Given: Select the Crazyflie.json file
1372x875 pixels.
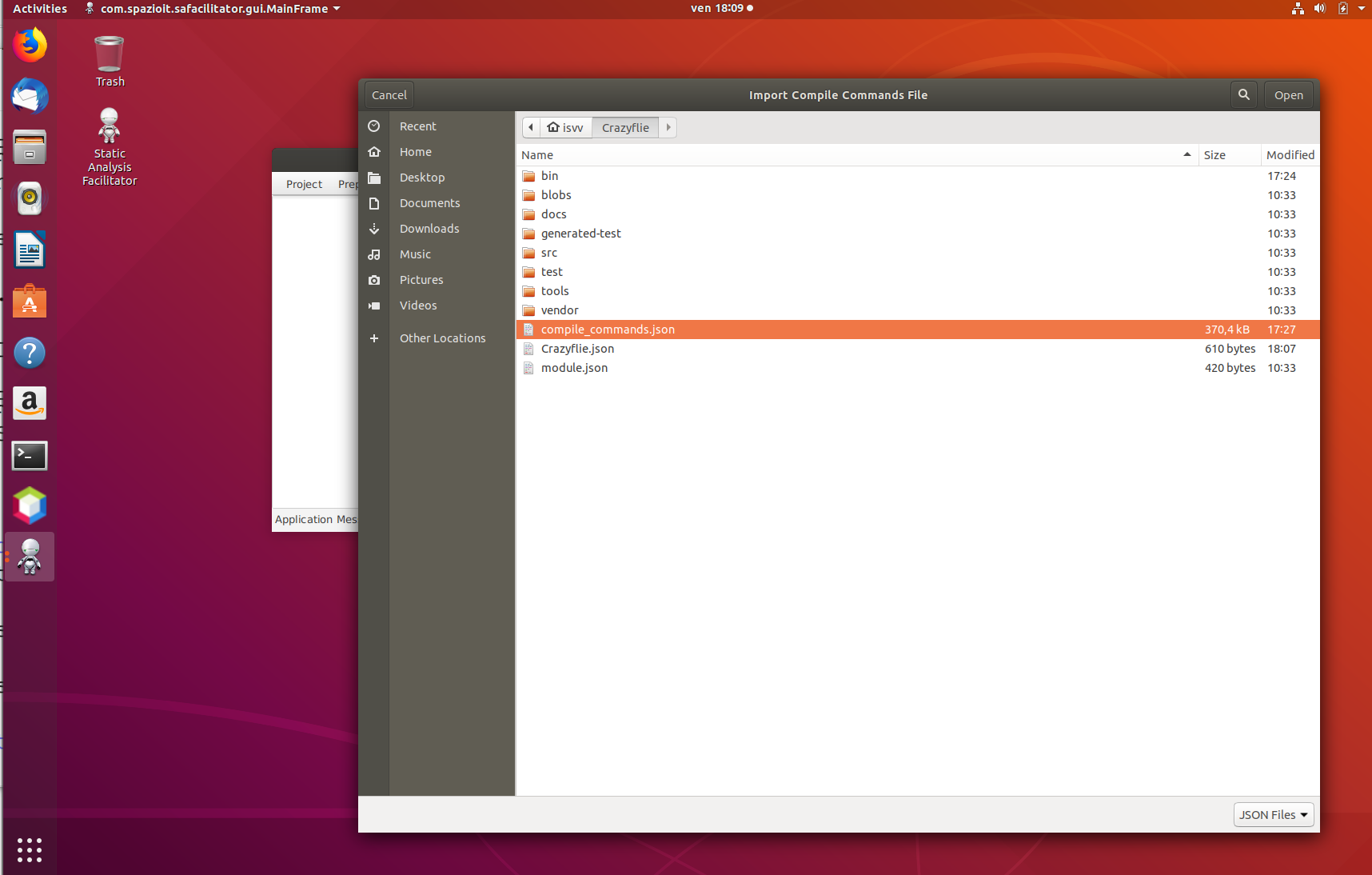Looking at the screenshot, I should coord(577,349).
